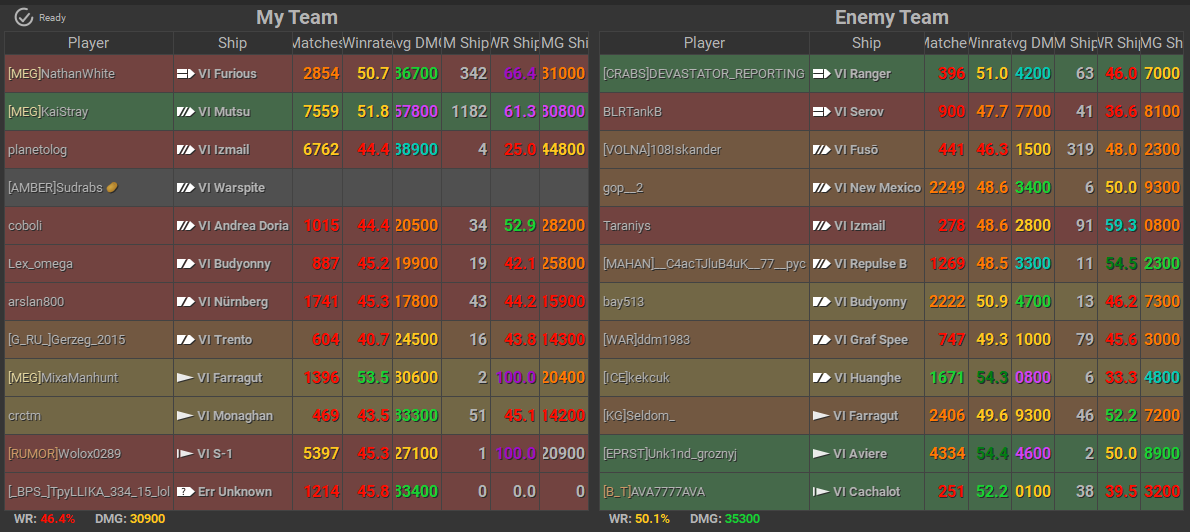
Task: Click the submarine icon next to VI Cachalot
Action: click(x=821, y=492)
